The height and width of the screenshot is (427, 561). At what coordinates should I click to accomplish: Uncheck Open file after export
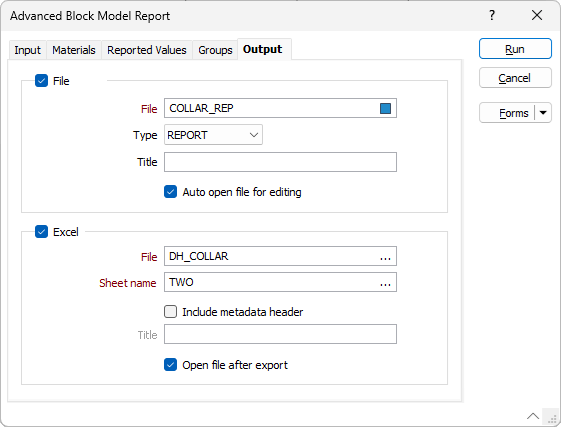click(x=170, y=365)
